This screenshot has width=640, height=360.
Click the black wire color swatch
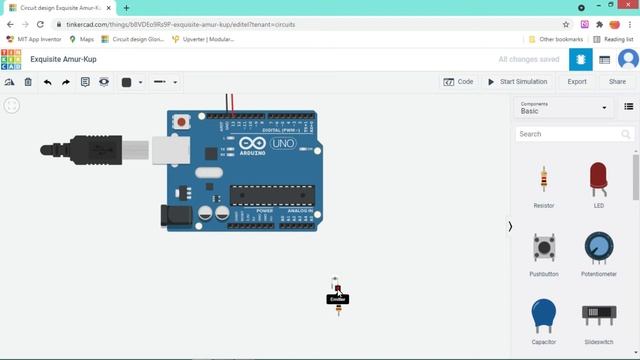pos(127,82)
